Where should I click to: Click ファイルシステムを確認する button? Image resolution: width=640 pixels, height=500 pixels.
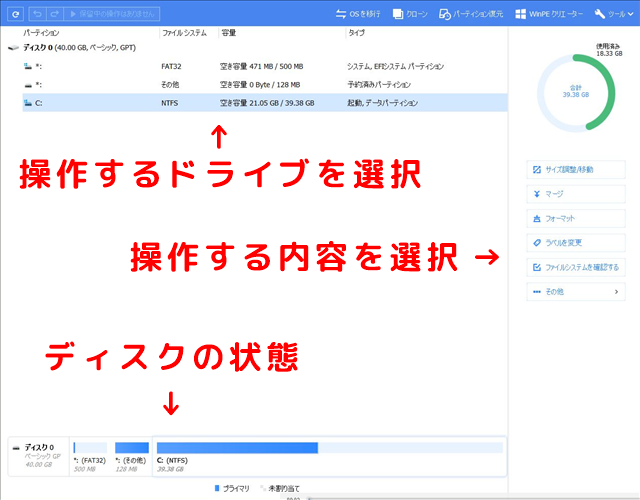[576, 267]
